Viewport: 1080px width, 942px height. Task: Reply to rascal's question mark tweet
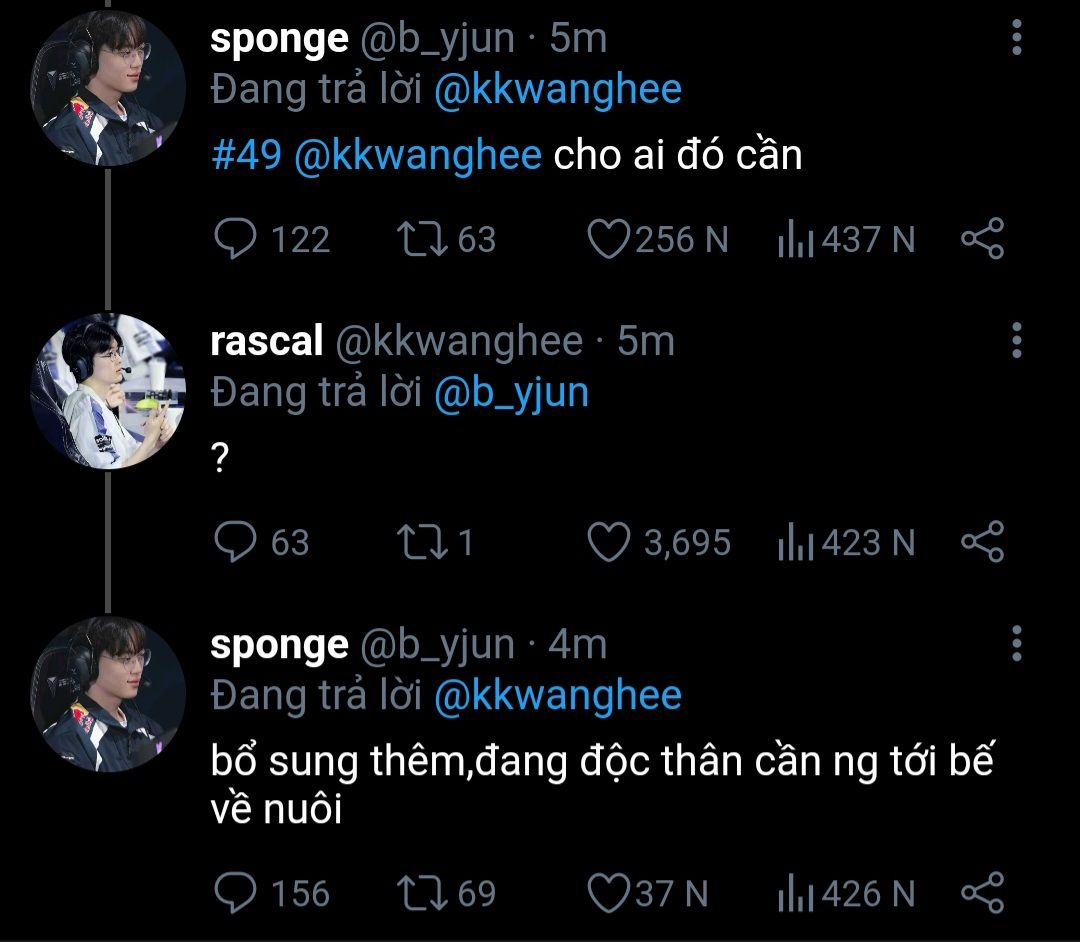(236, 542)
